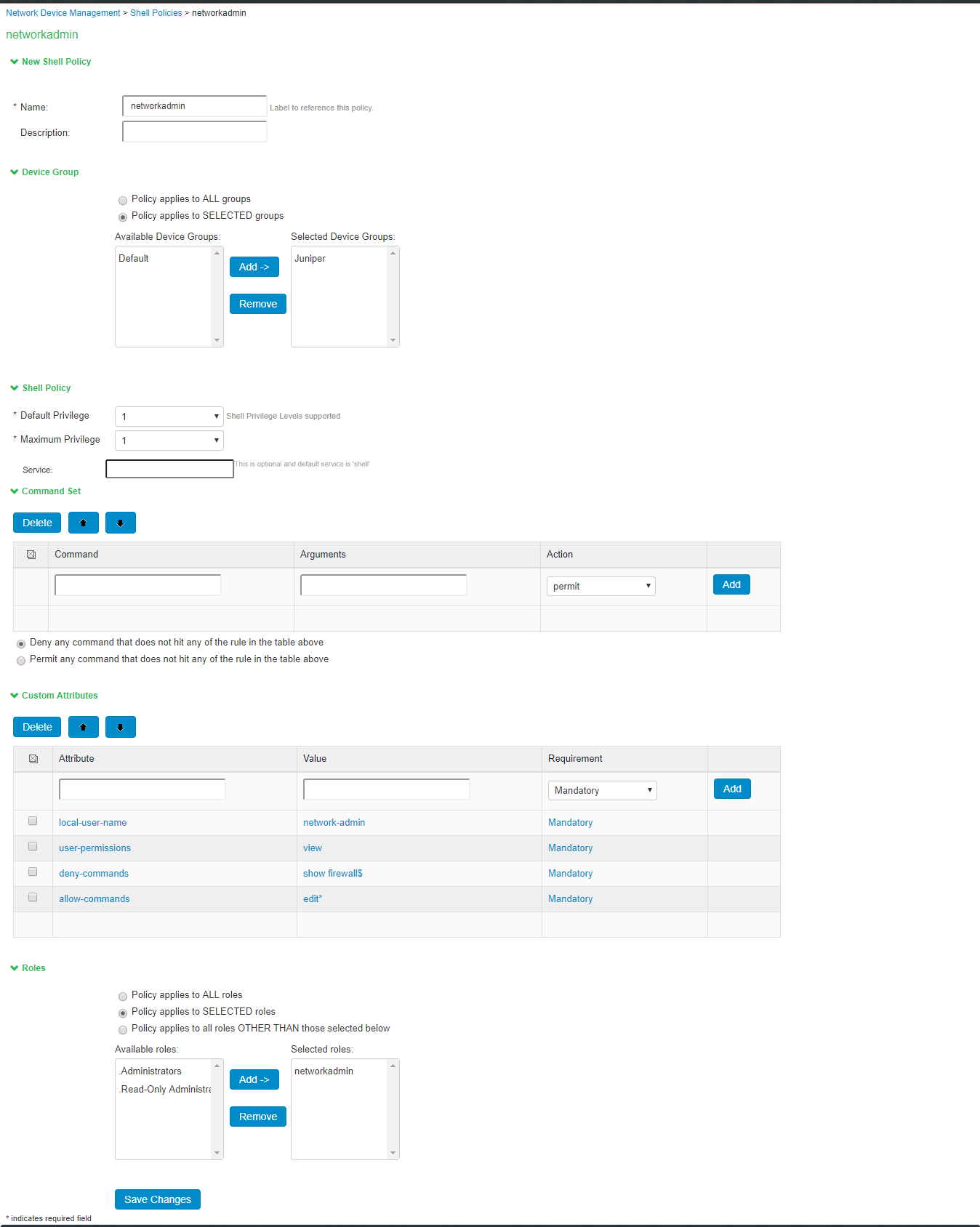Image resolution: width=980 pixels, height=1227 pixels.
Task: Click move-down arrow in Custom Attributes
Action: pos(120,727)
